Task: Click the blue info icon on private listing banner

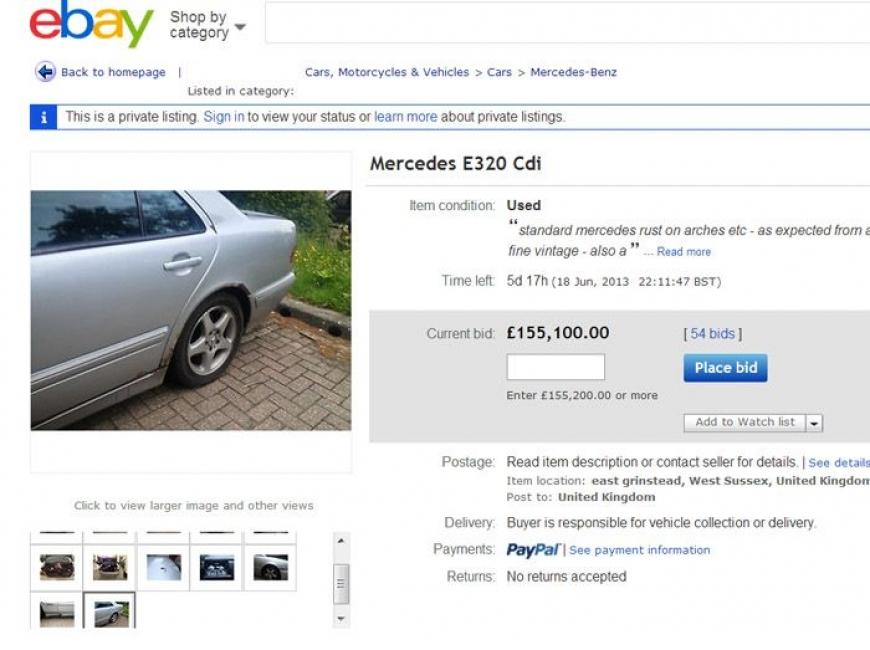Action: [x=43, y=117]
